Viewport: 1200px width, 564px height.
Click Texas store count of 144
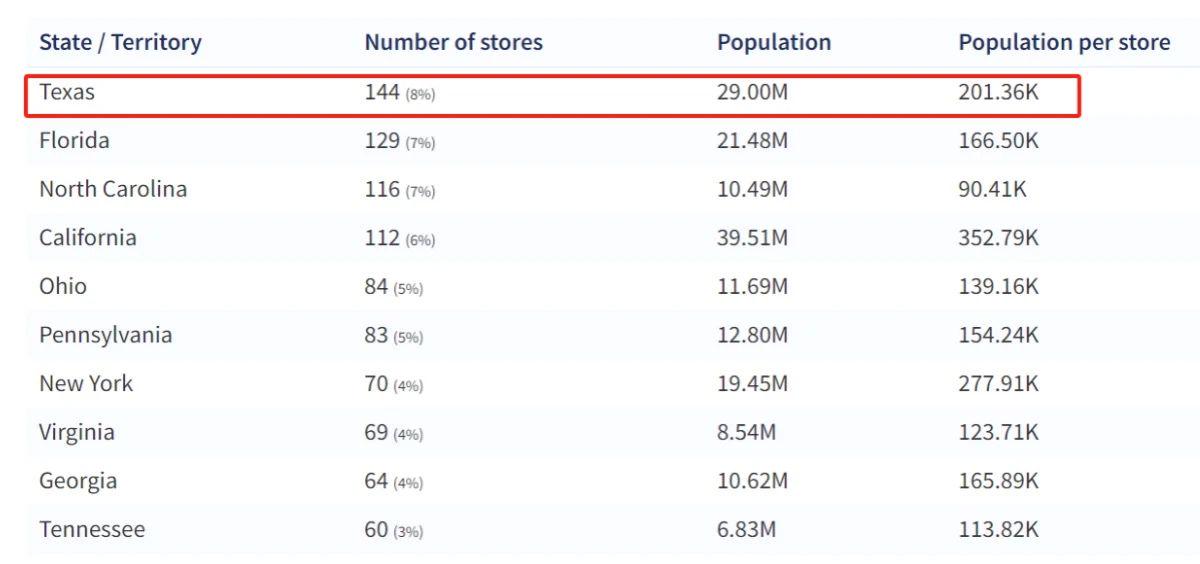383,92
